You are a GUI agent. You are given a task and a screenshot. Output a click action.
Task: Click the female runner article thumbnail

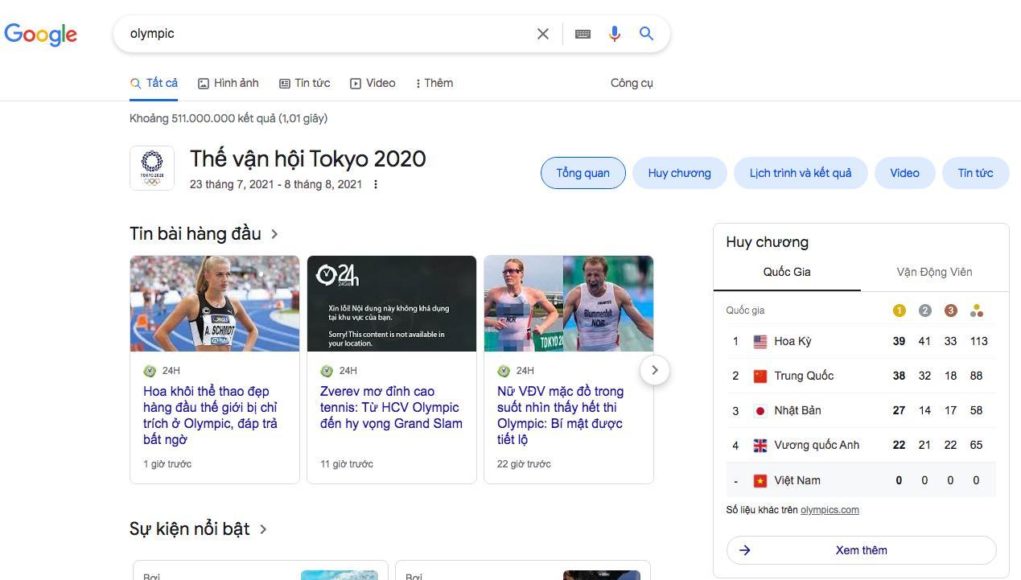[x=215, y=303]
